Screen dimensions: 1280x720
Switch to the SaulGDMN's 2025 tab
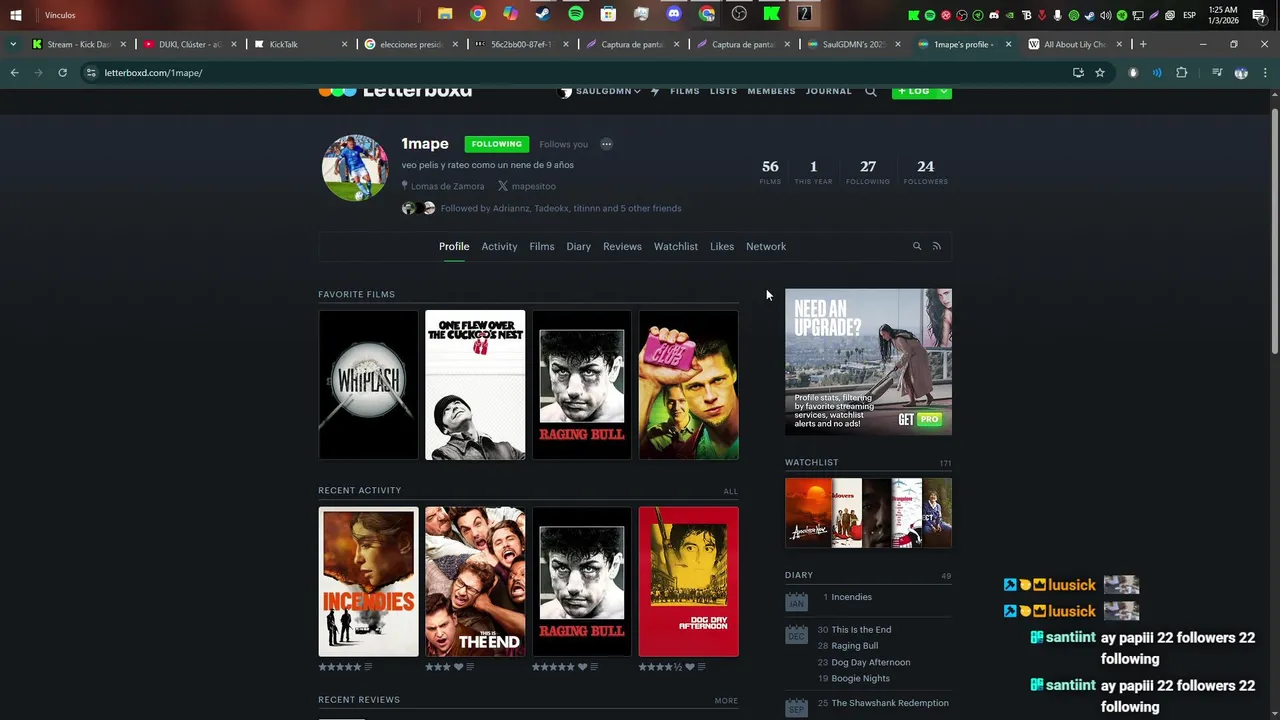tap(853, 44)
